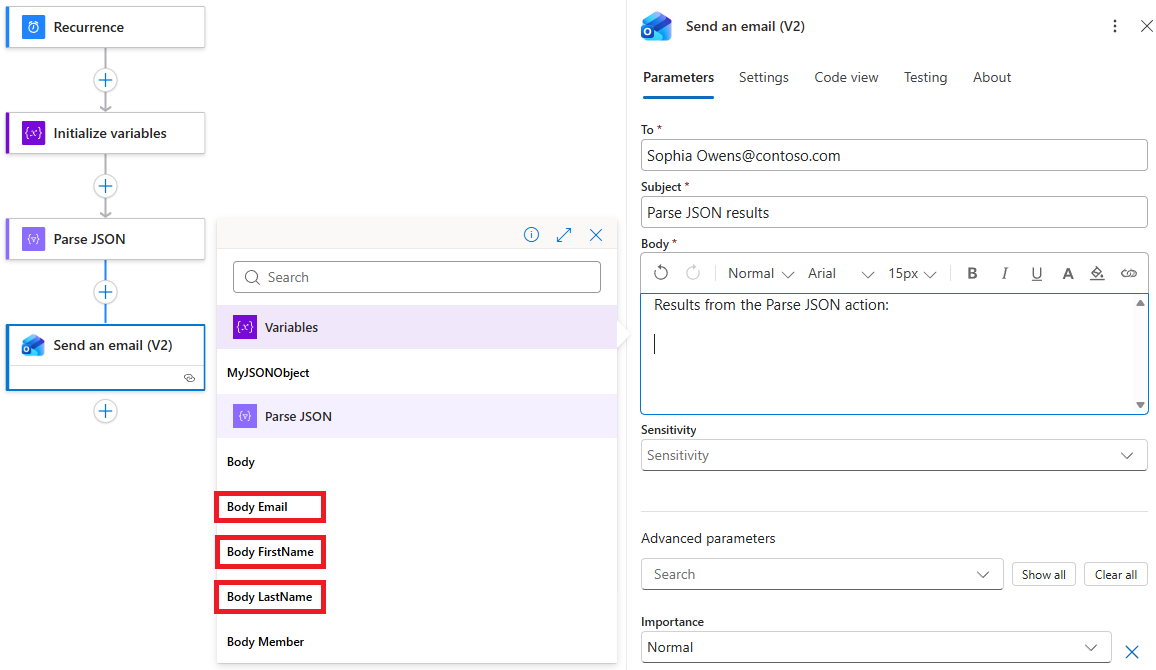1156x670 pixels.
Task: Insert the Body FirstName token
Action: point(270,552)
